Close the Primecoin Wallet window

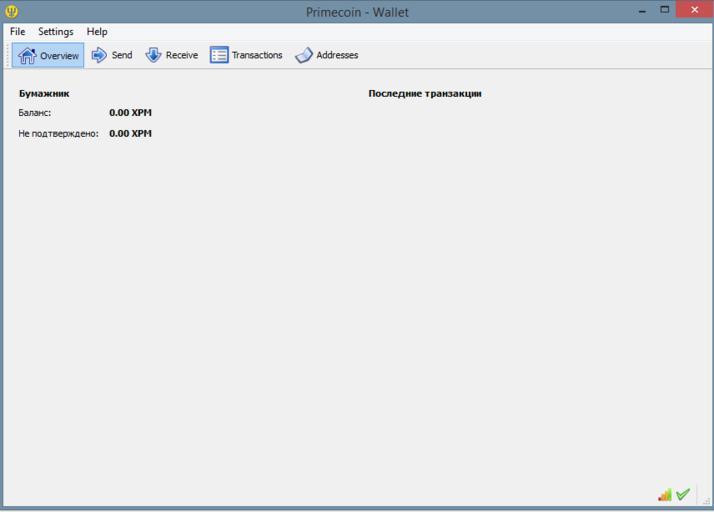tap(694, 10)
